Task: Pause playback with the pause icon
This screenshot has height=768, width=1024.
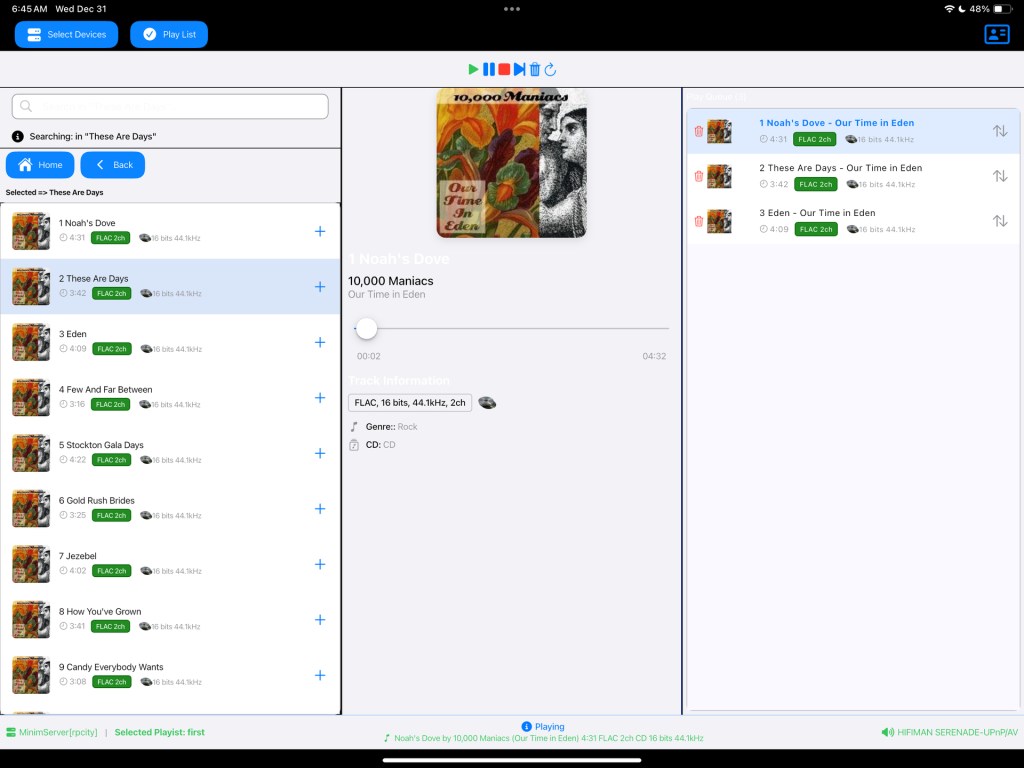Action: click(x=489, y=69)
